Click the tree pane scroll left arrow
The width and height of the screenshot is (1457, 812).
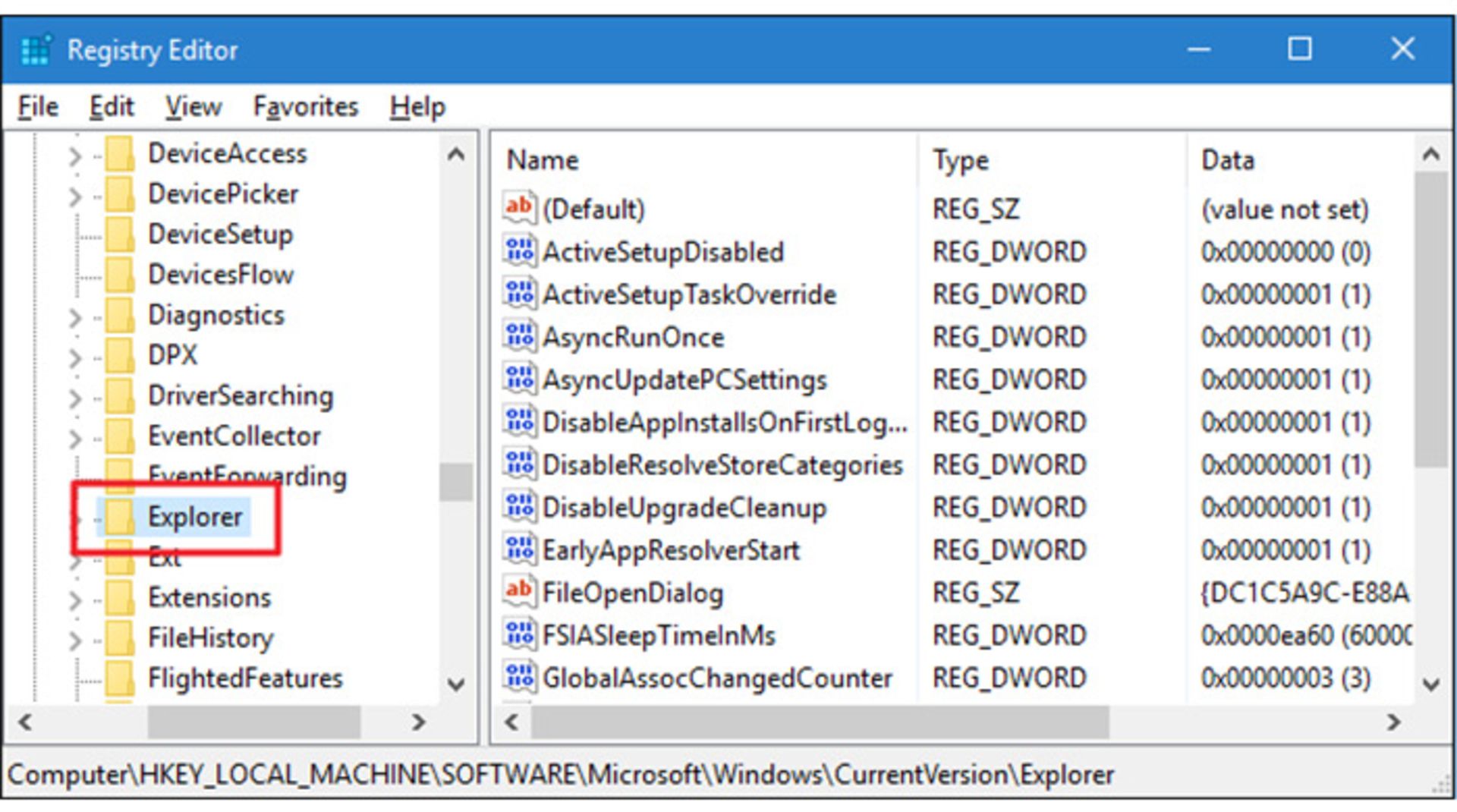coord(25,722)
